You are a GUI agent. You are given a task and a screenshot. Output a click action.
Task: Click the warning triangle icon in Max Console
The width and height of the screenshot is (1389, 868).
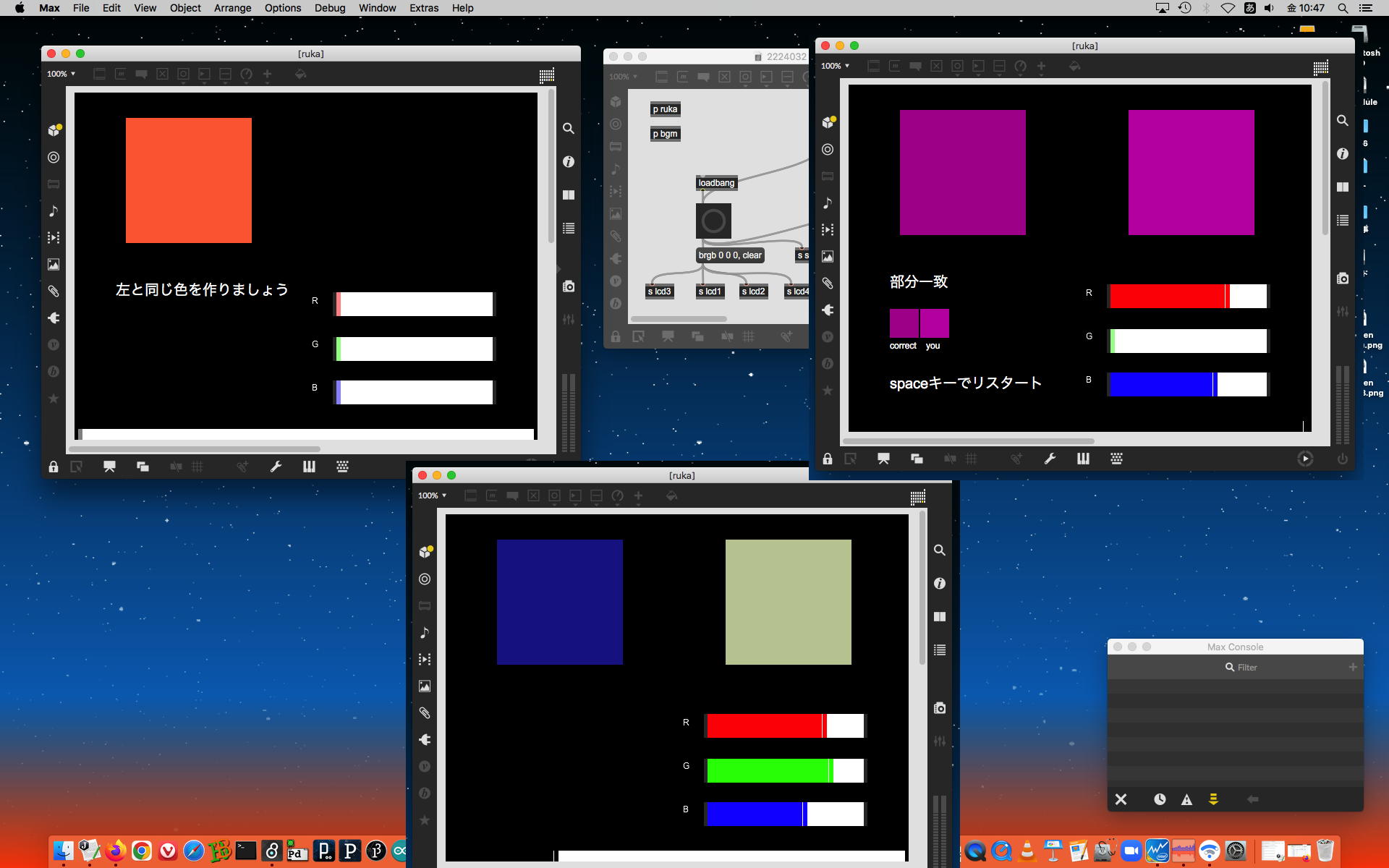pyautogui.click(x=1186, y=799)
